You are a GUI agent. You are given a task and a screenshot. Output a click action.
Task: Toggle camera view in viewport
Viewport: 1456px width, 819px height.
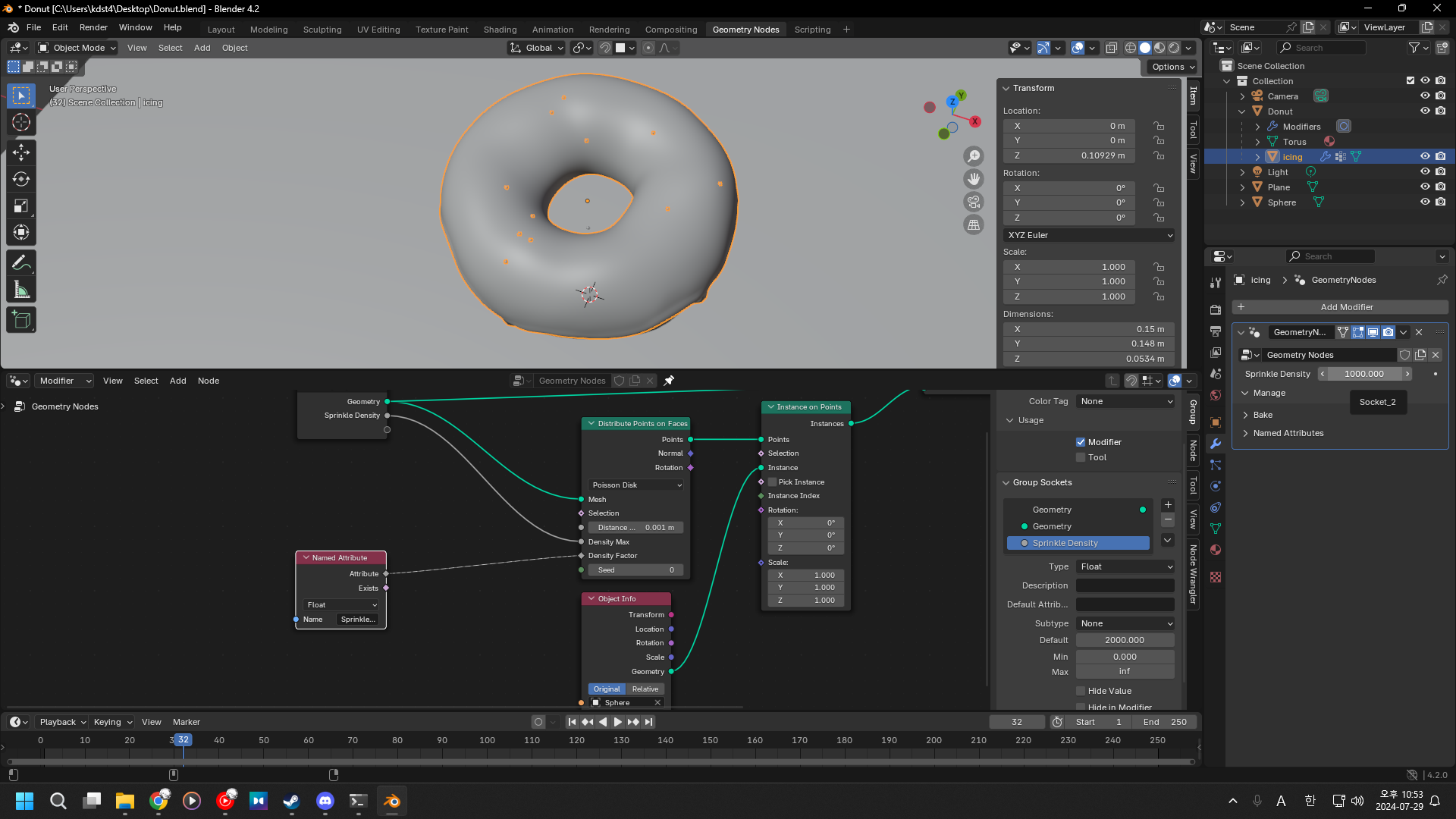(x=974, y=202)
